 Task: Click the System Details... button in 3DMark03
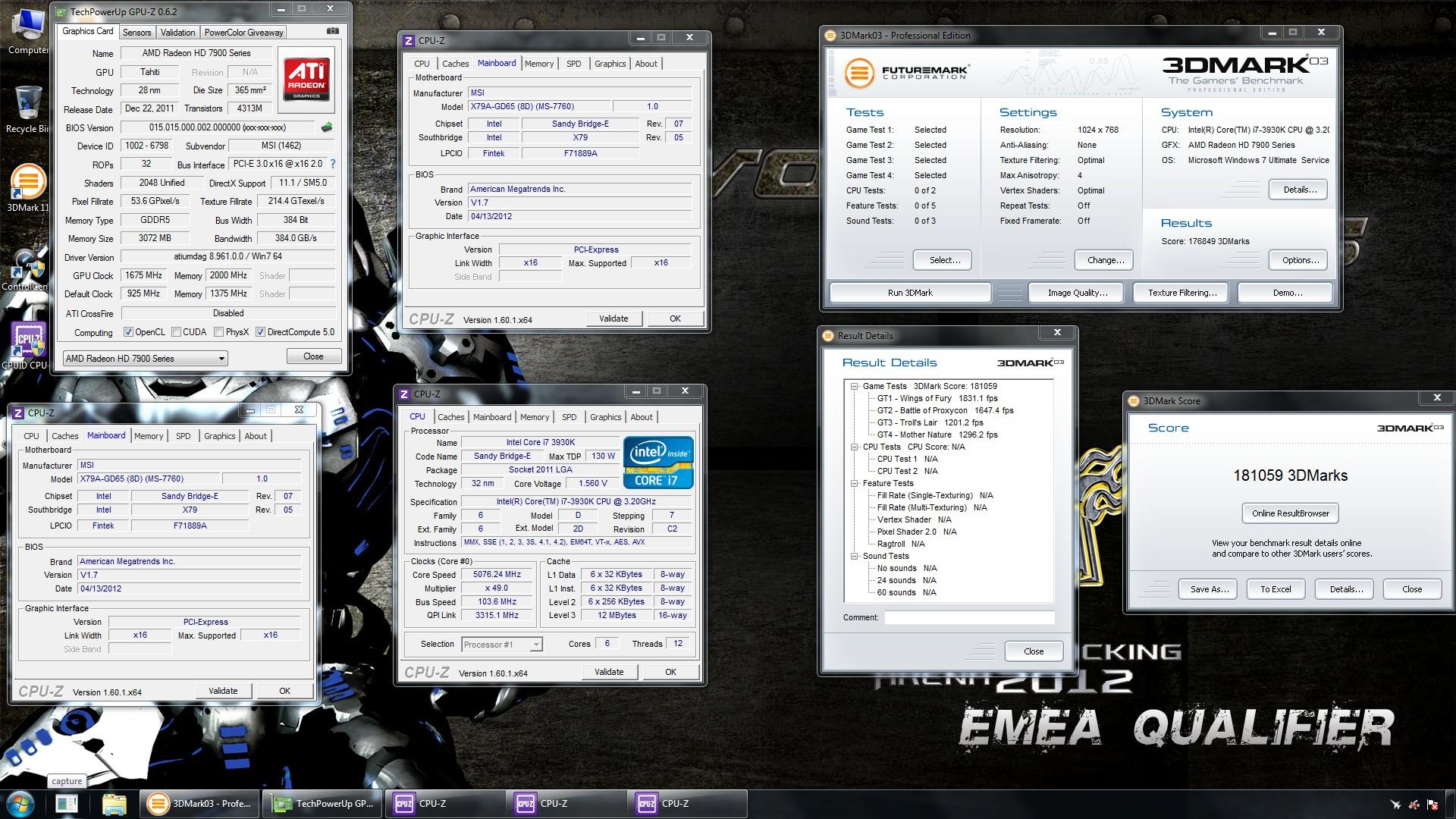pos(1300,190)
